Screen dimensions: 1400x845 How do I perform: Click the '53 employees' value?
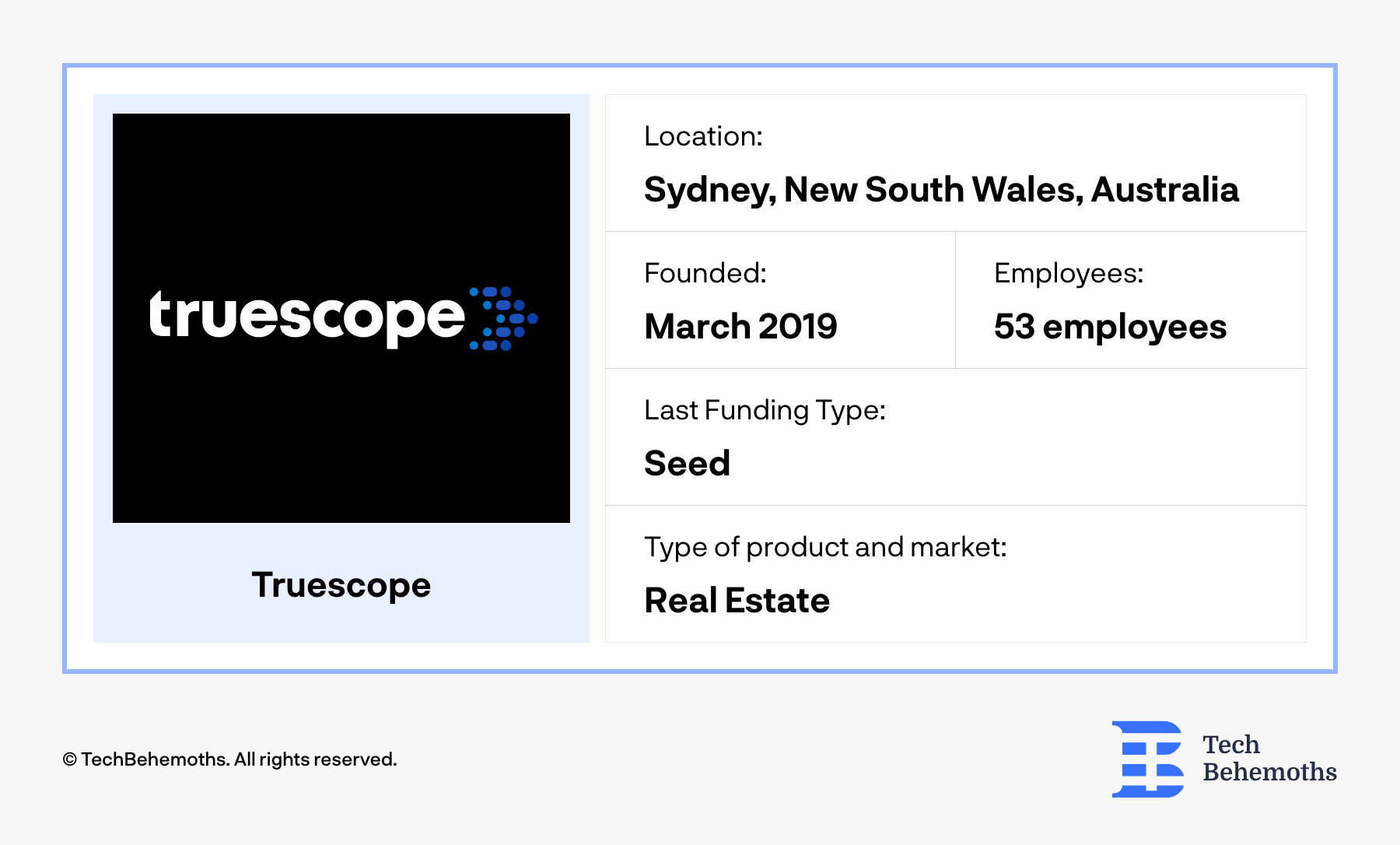click(1110, 327)
